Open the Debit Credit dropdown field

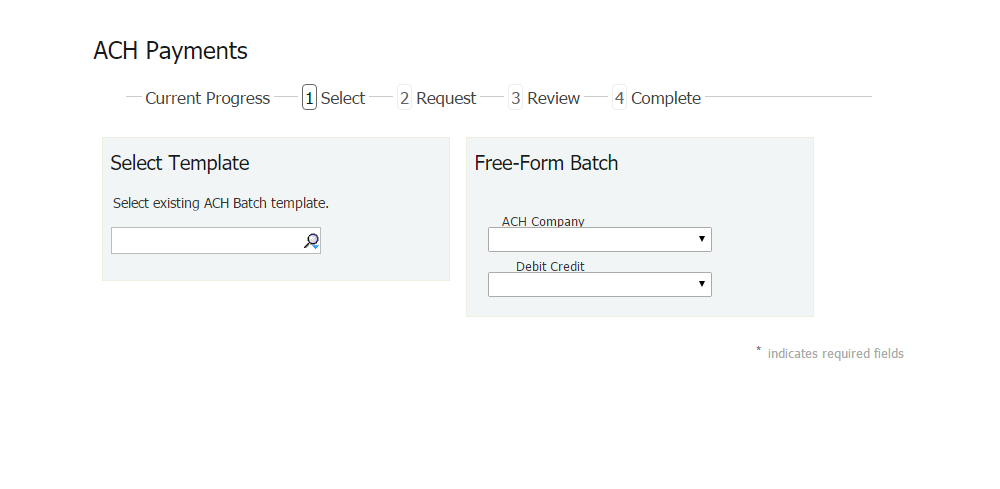[590, 285]
